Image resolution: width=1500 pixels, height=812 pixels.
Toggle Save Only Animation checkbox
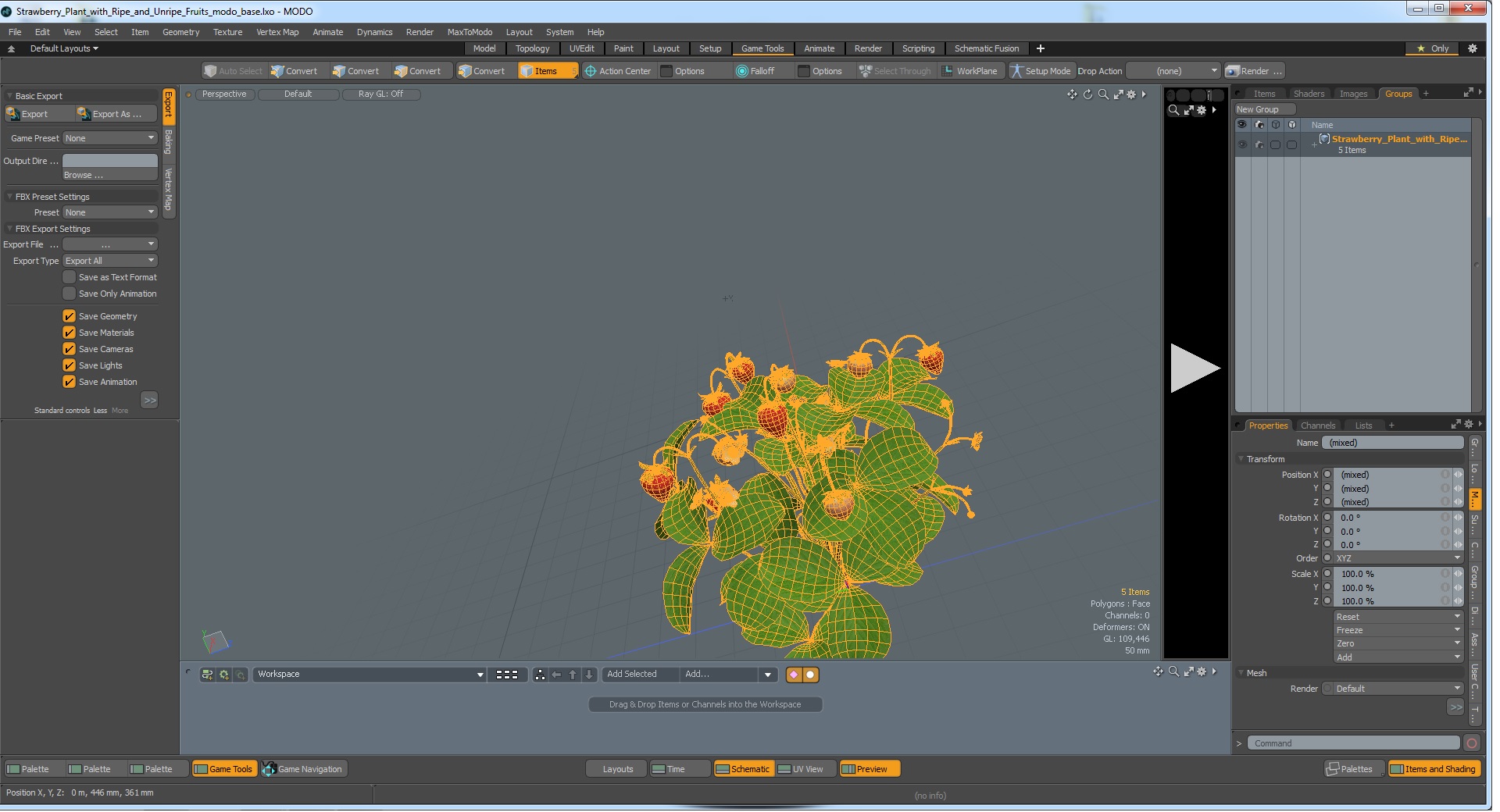point(70,294)
